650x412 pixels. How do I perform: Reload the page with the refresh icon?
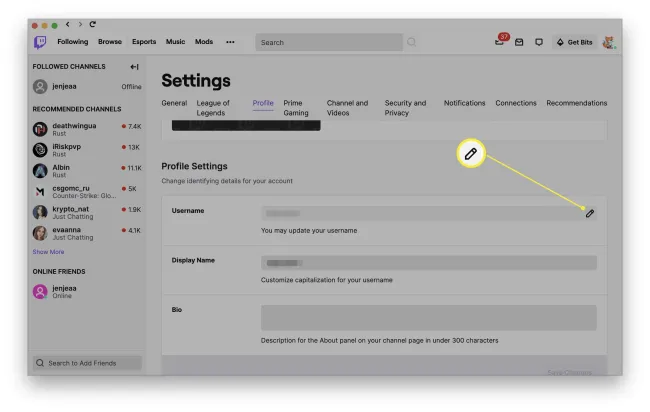click(92, 24)
